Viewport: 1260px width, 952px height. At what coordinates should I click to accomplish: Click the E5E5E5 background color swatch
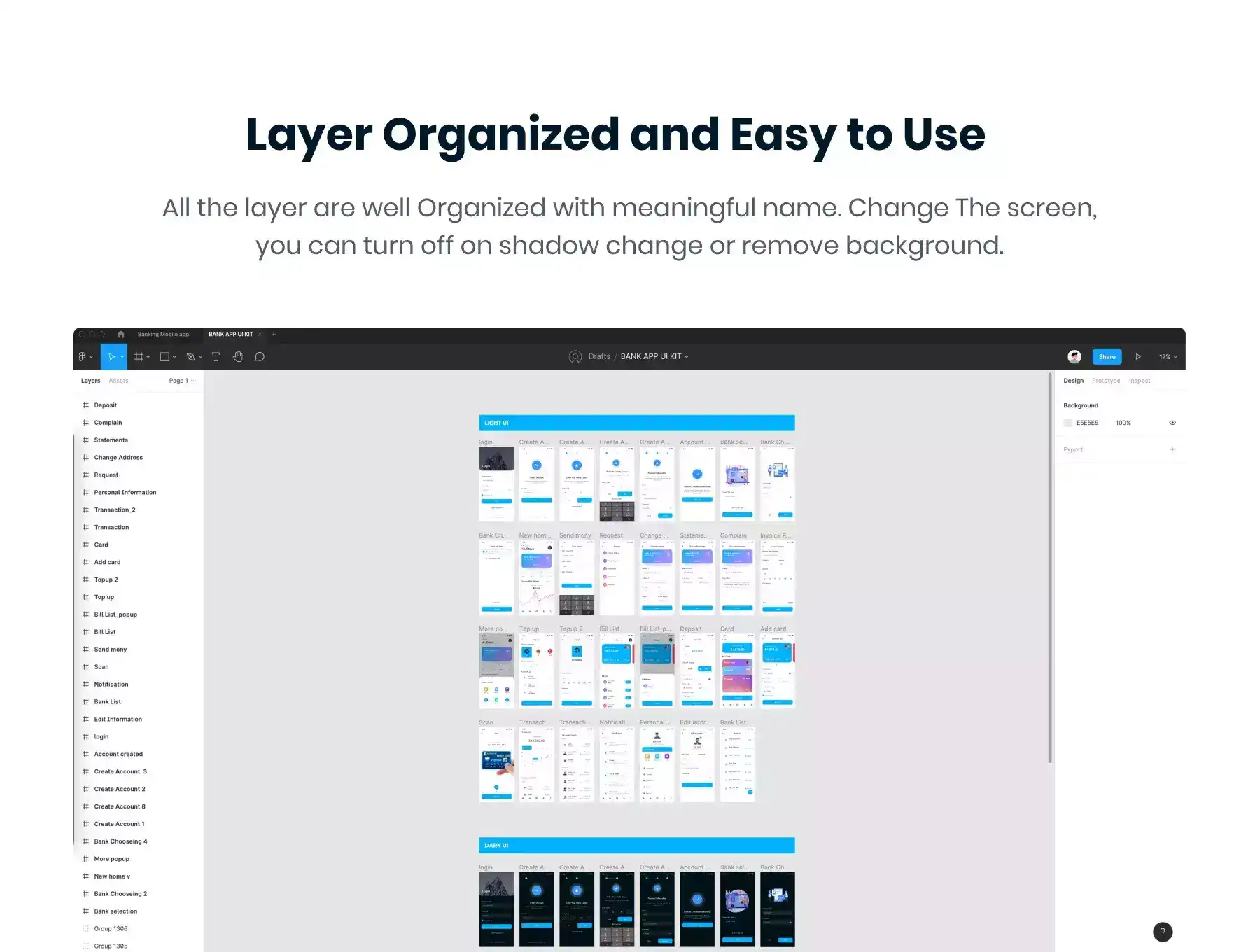(x=1068, y=423)
